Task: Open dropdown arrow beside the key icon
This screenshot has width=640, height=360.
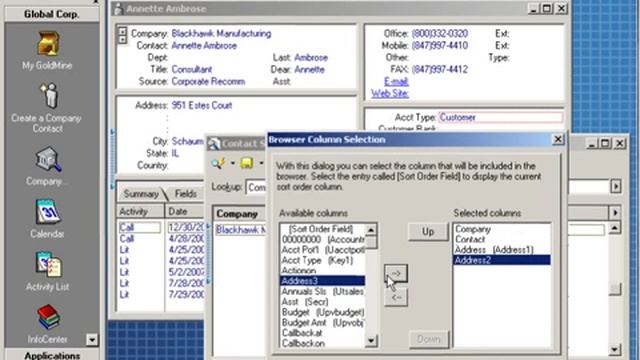Action: [232, 164]
